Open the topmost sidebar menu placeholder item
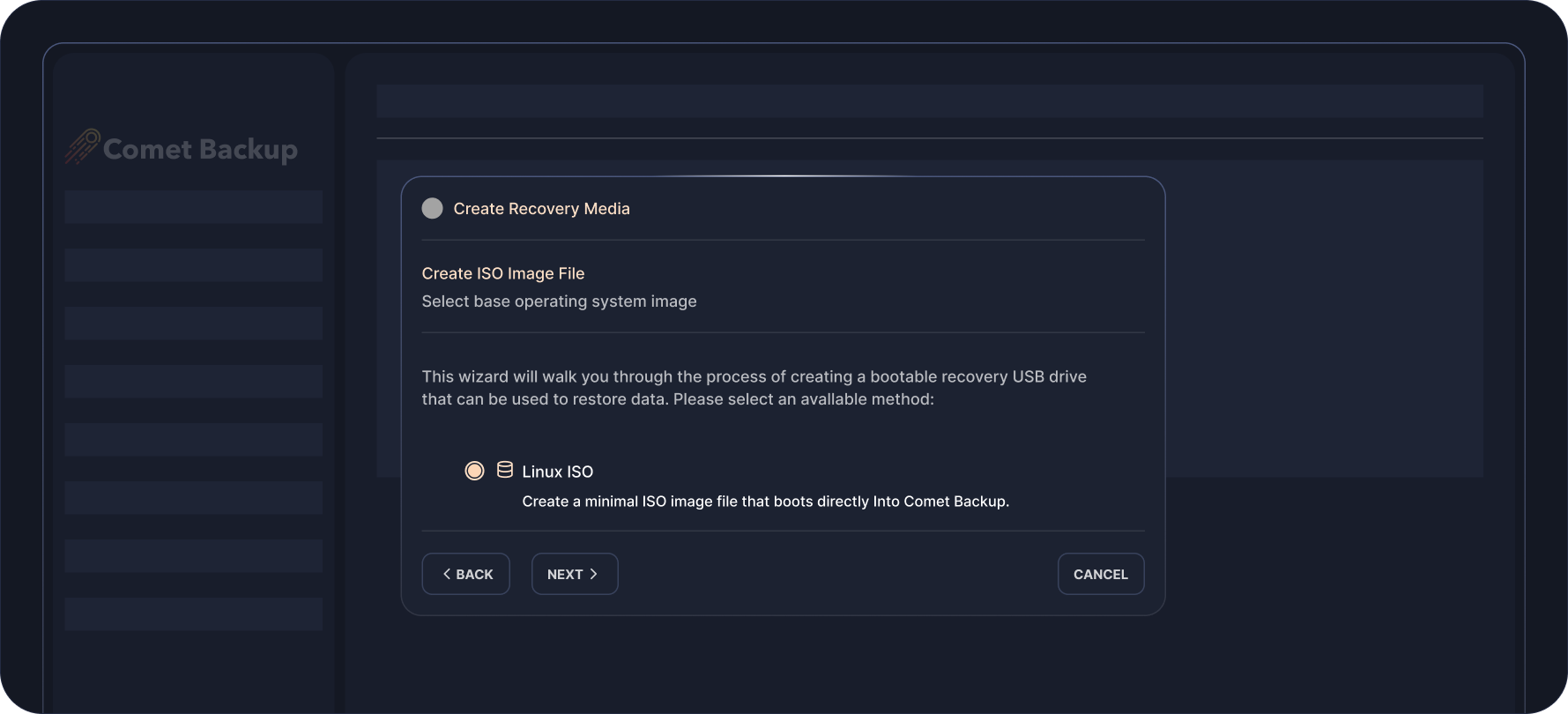The height and width of the screenshot is (714, 1568). point(193,207)
